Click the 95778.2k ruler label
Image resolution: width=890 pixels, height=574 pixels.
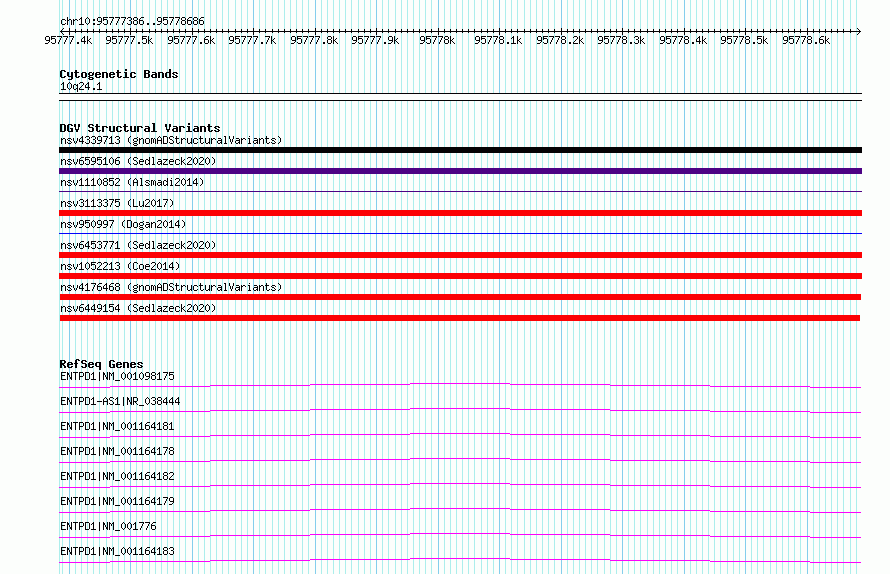coord(560,40)
